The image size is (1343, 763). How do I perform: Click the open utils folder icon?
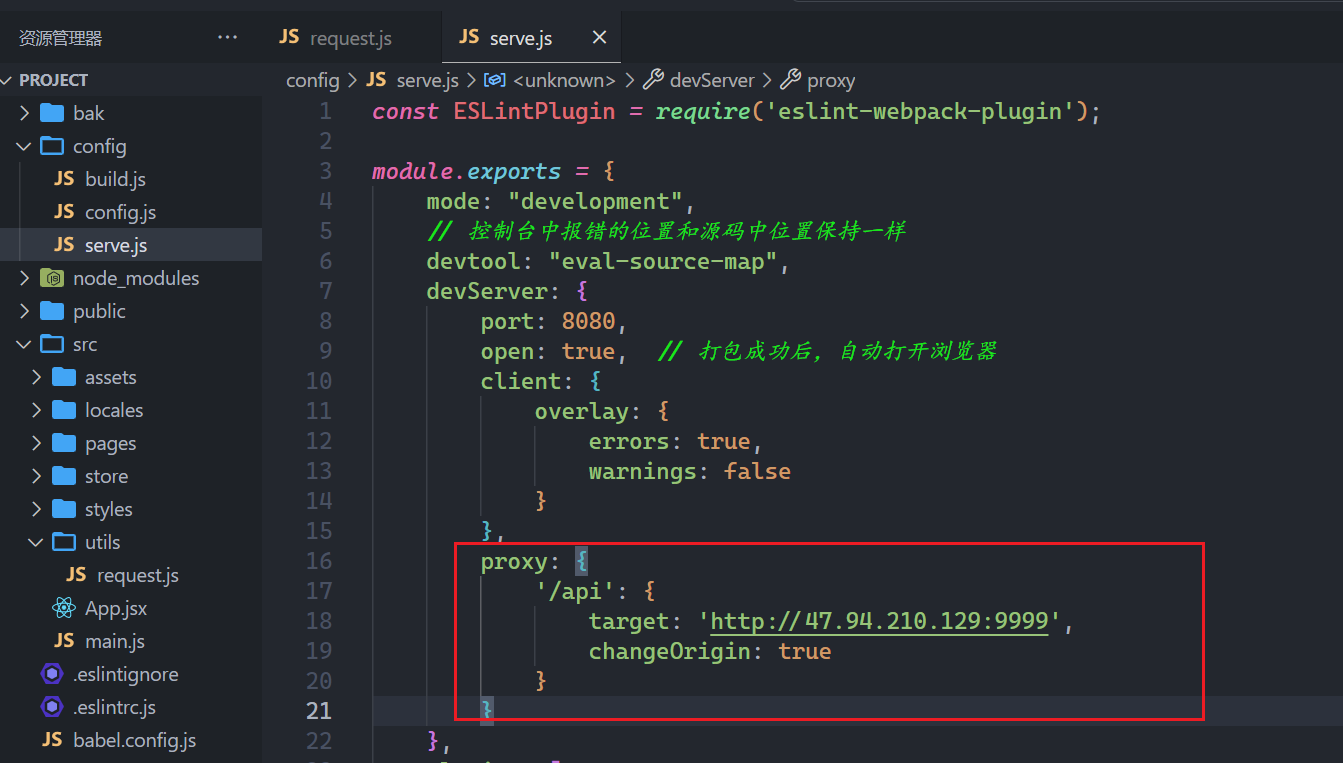64,542
